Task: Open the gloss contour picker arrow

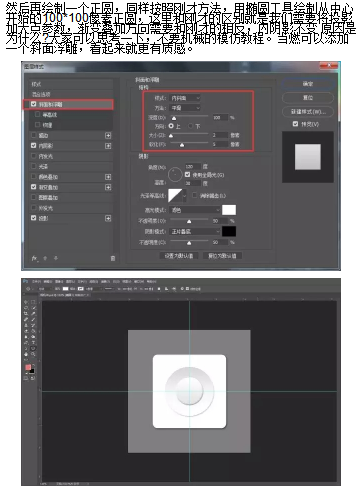Action: (x=184, y=196)
